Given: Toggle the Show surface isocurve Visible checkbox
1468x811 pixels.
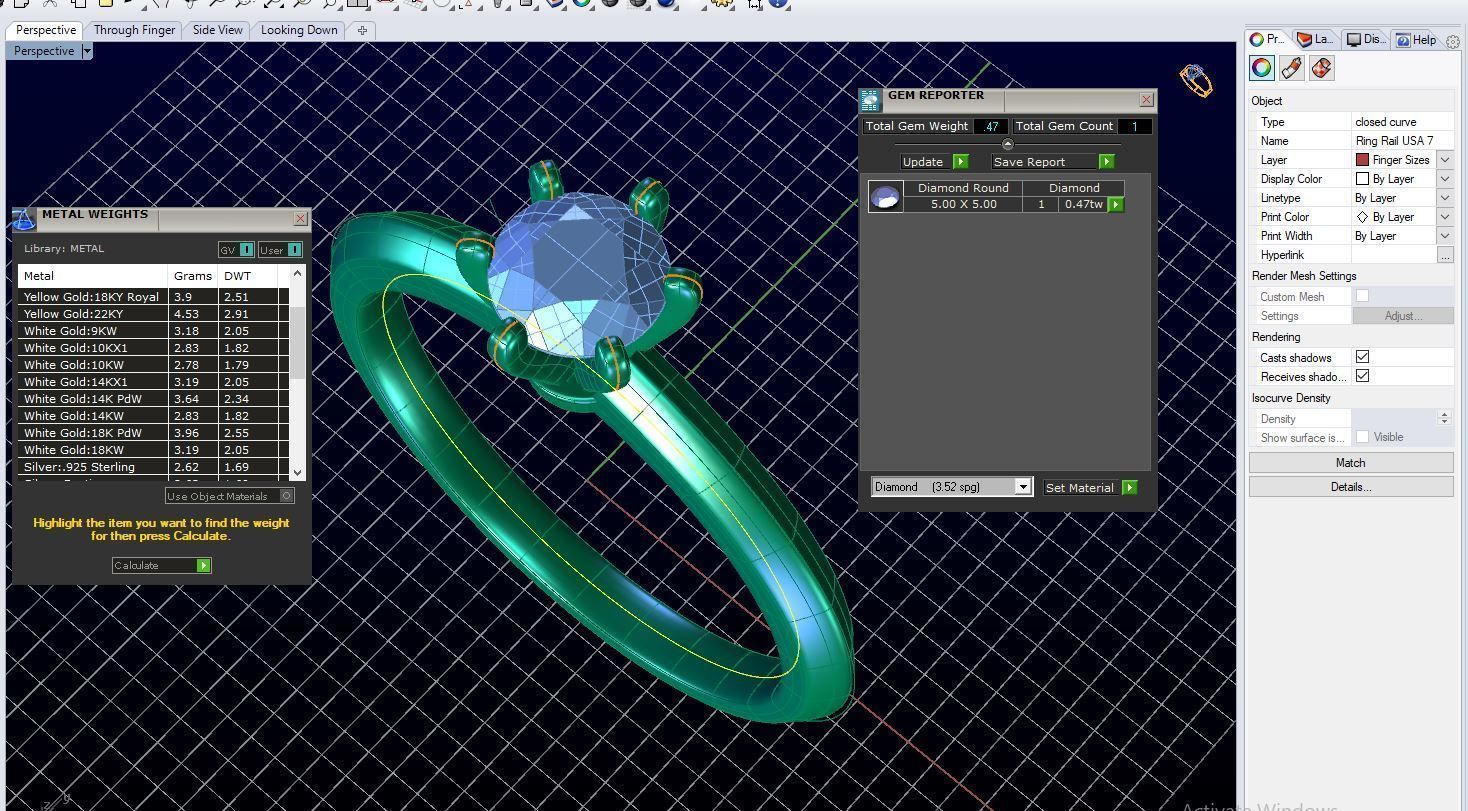Looking at the screenshot, I should click(1362, 437).
